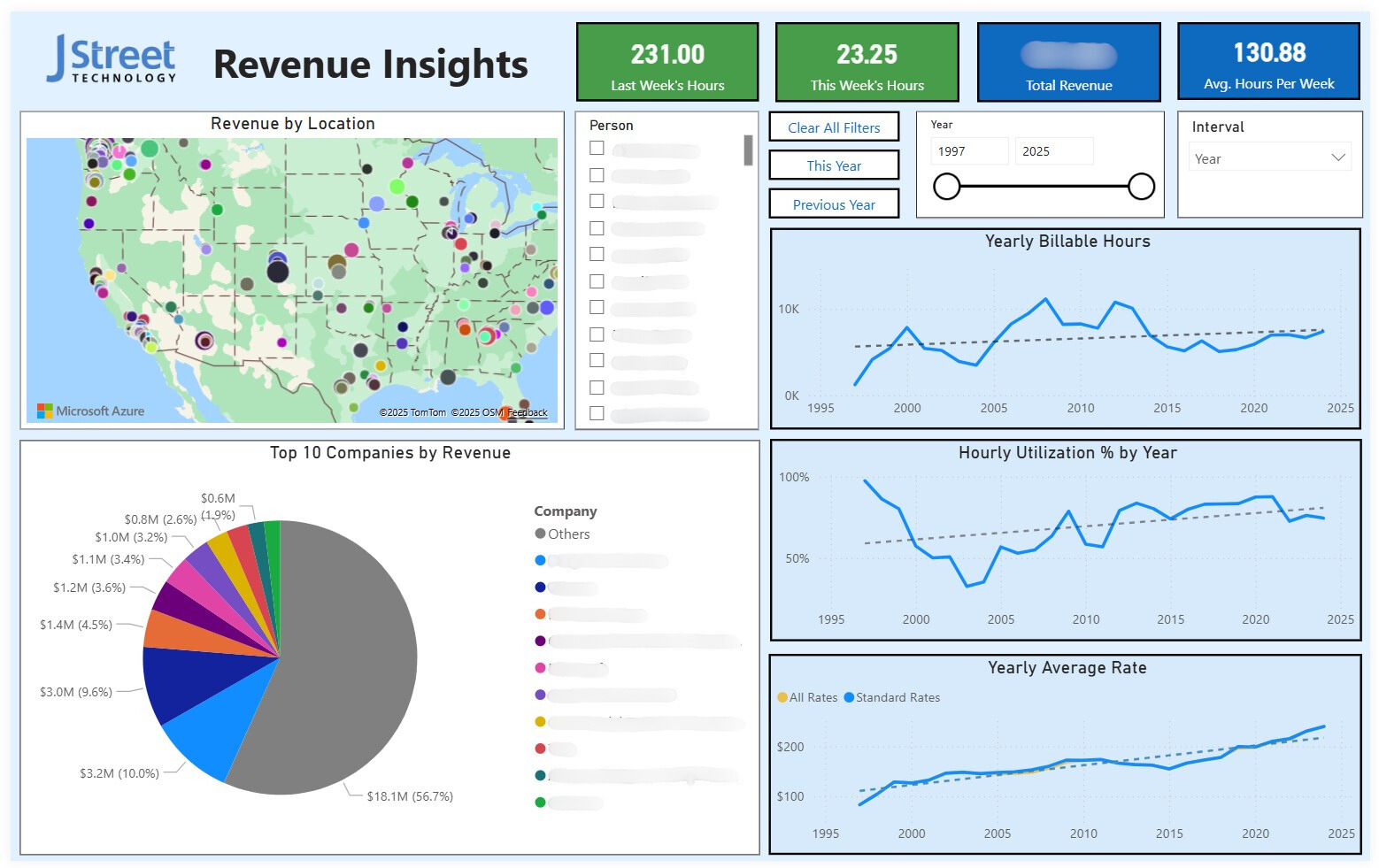Check the fourth Person checkbox
This screenshot has height=868, width=1379.
[597, 228]
